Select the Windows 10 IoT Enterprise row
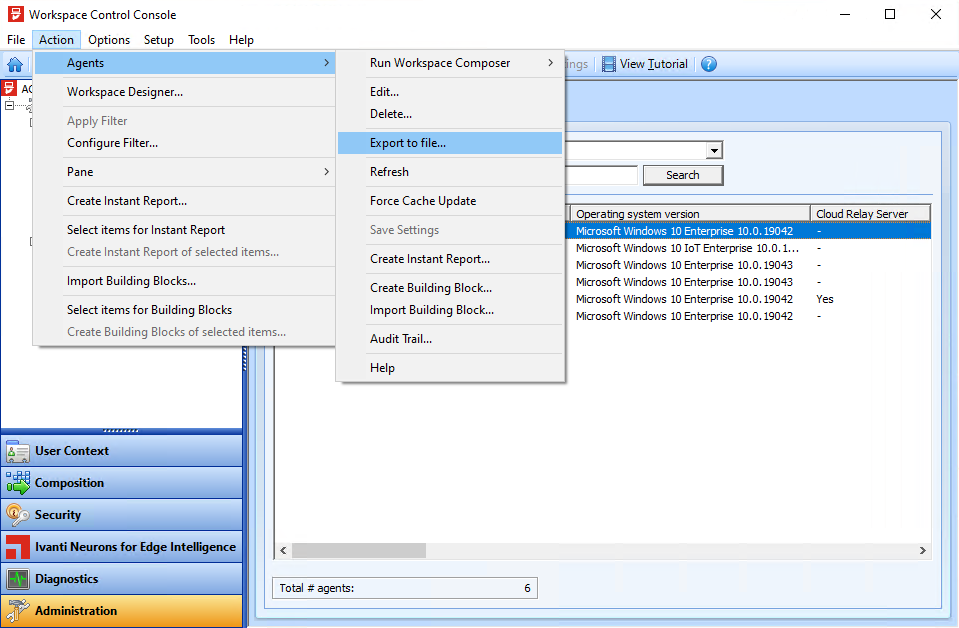Screen dimensions: 959x628 pos(747,248)
